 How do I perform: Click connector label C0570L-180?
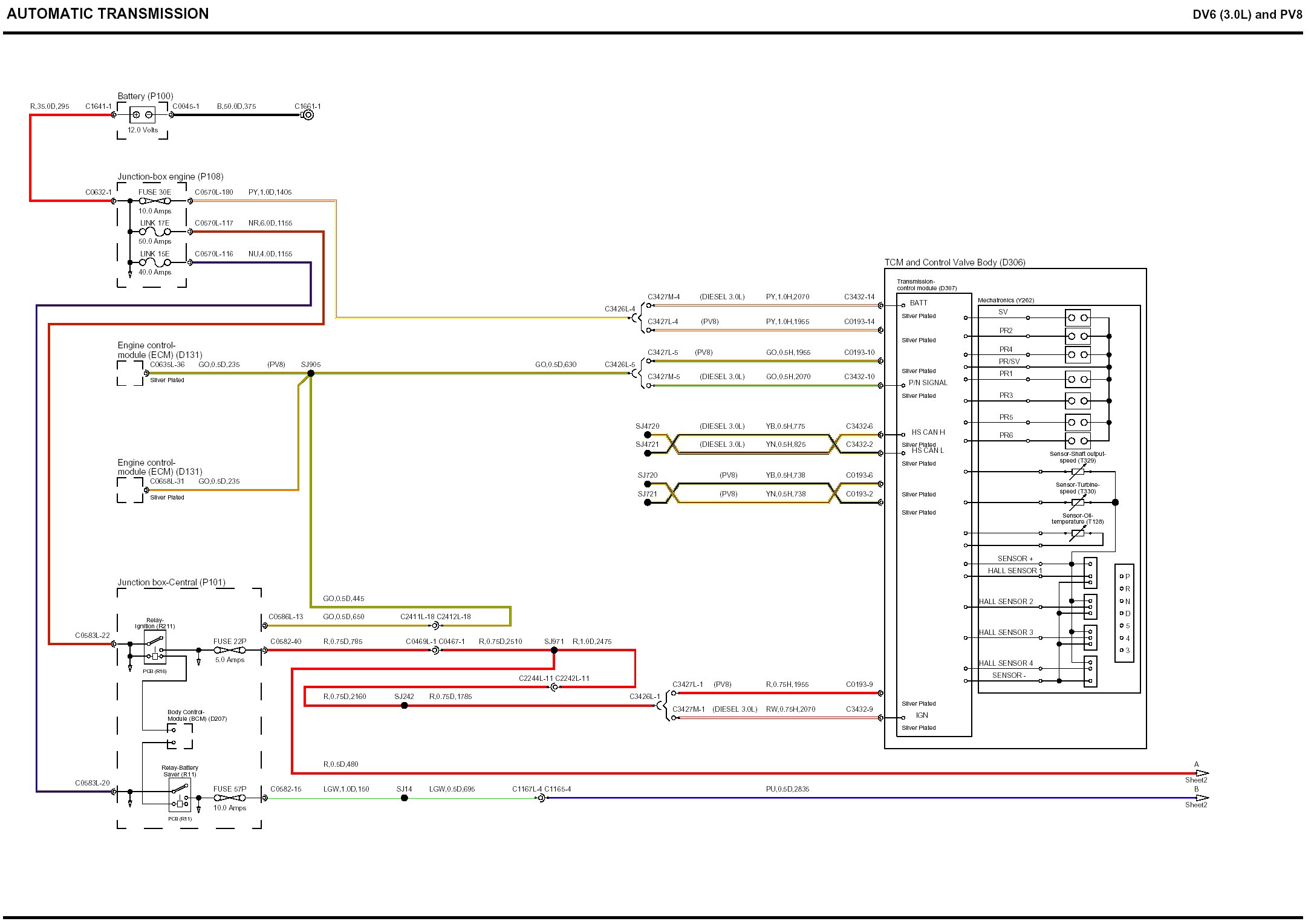pos(214,192)
